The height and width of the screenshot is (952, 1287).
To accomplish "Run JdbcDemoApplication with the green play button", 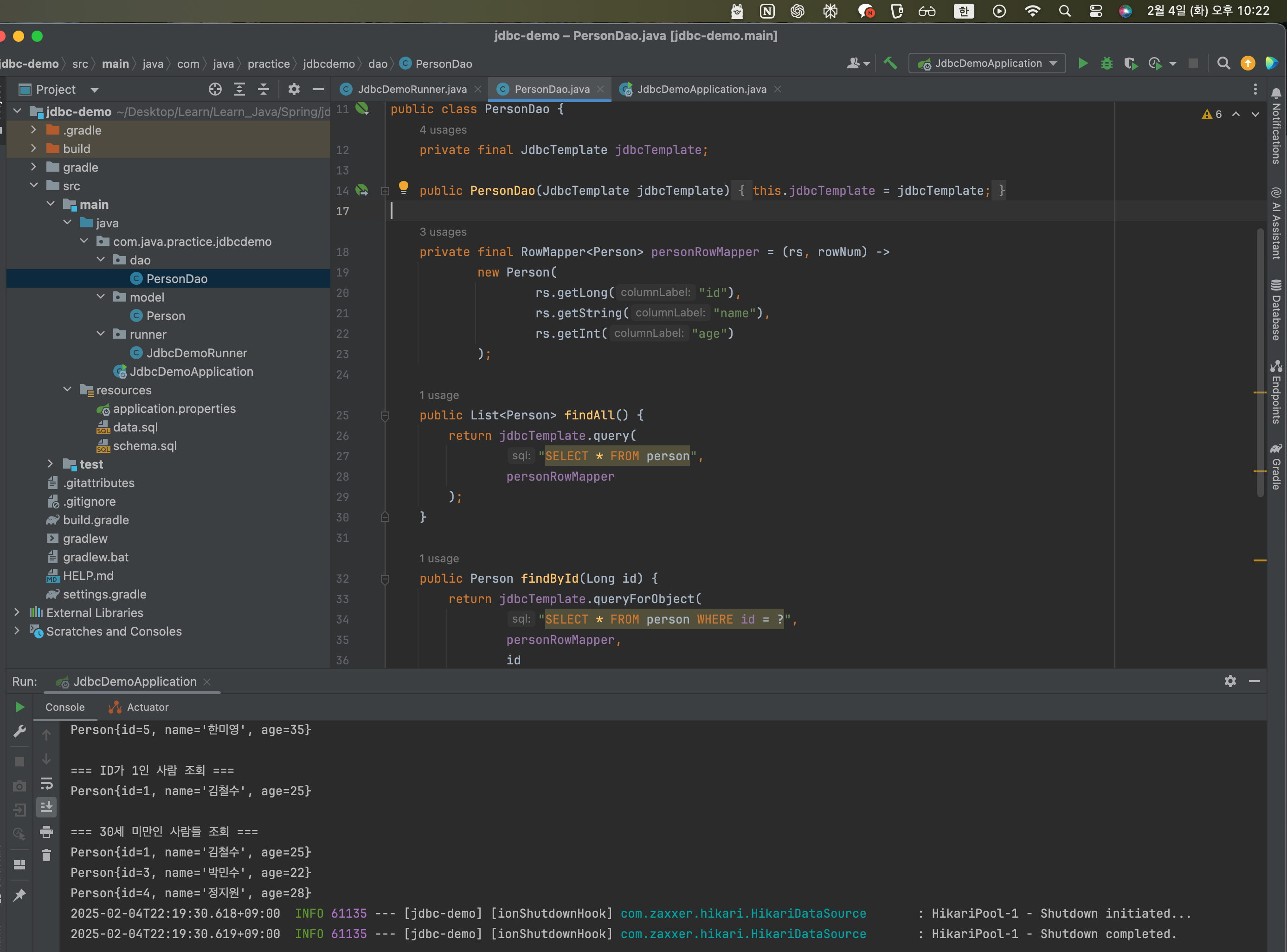I will tap(1083, 64).
